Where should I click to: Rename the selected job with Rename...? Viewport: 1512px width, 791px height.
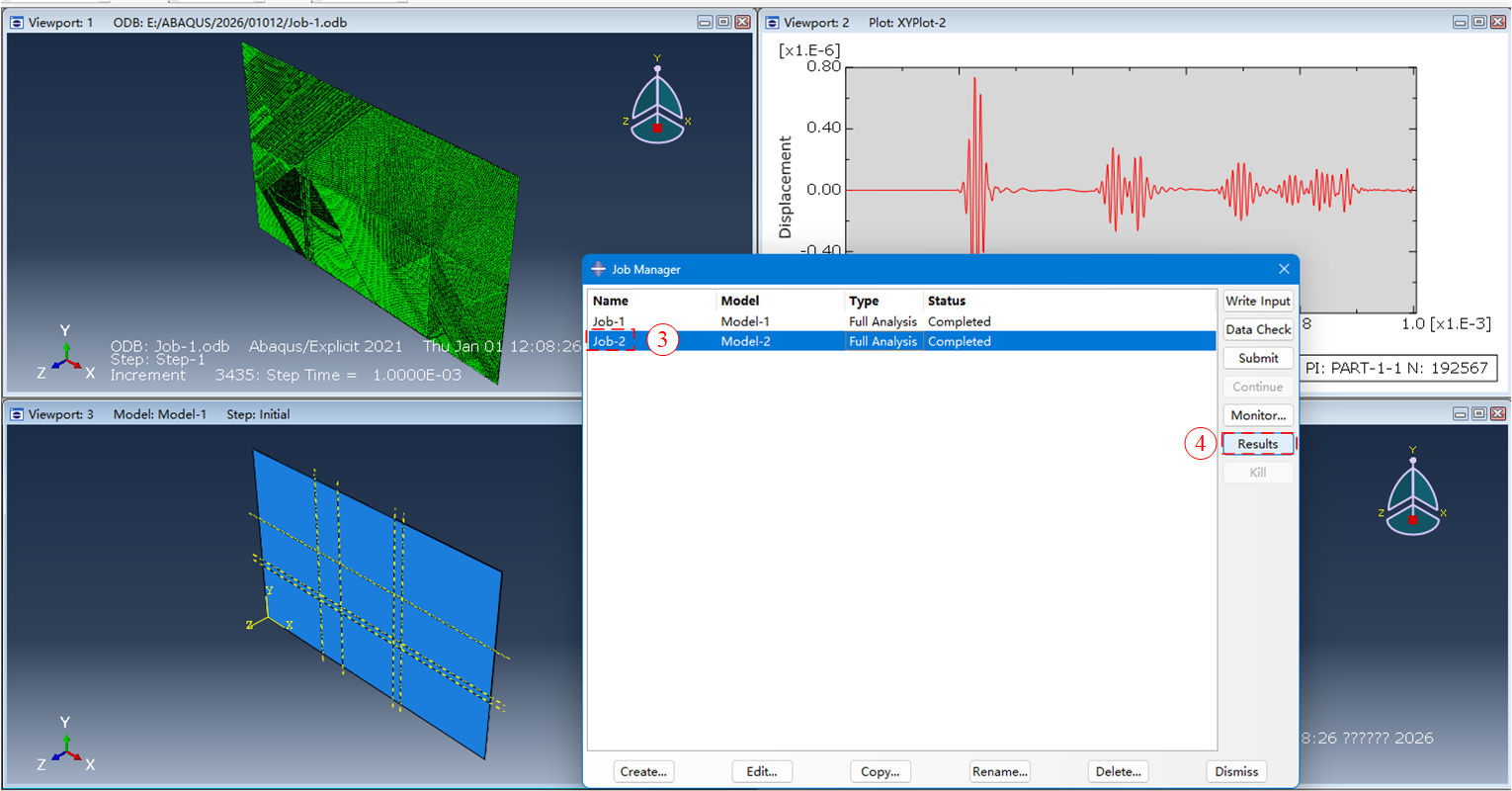(1000, 772)
